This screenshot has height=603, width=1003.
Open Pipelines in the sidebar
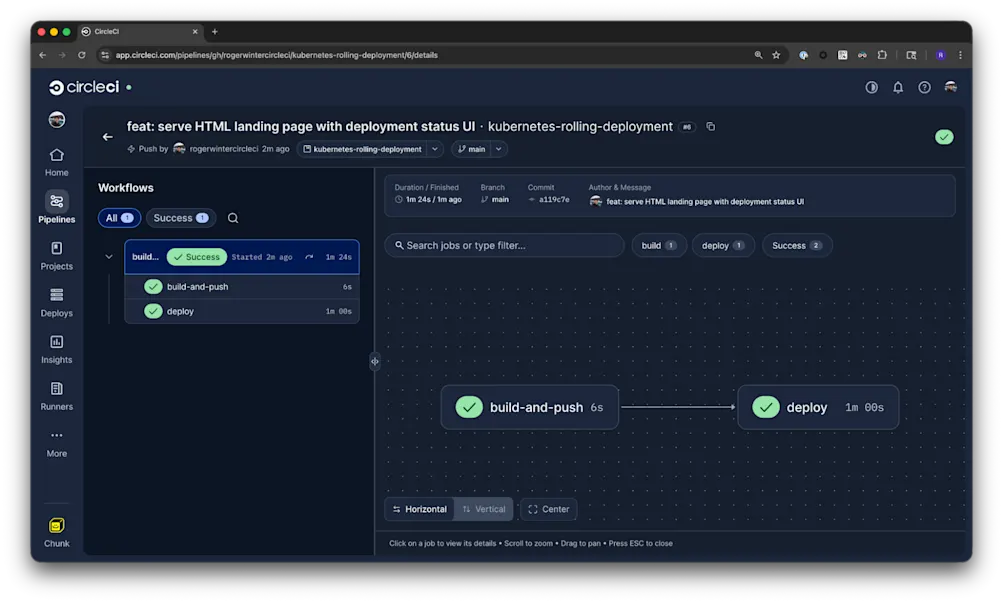coord(56,208)
